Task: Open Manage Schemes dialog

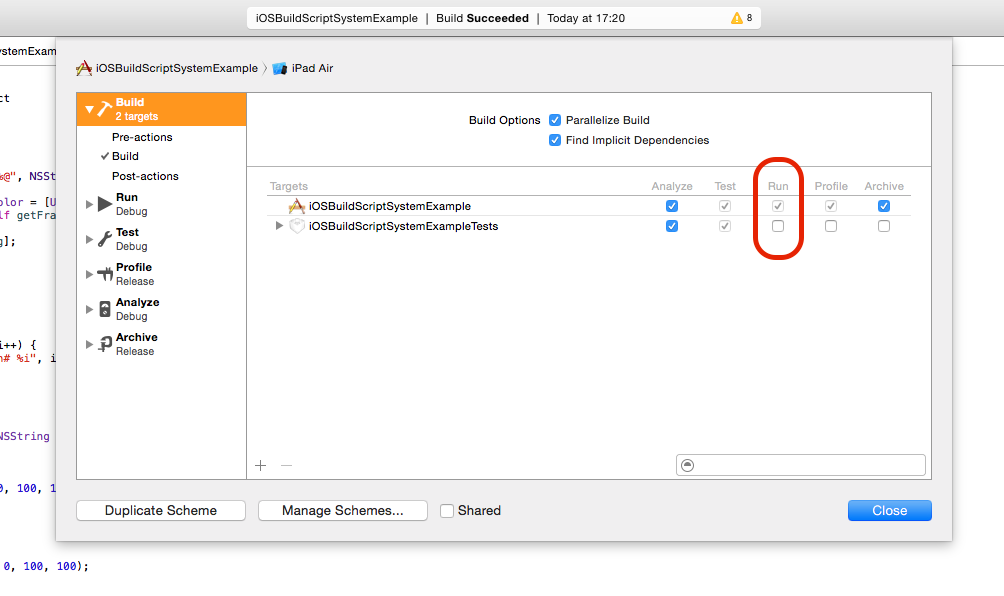Action: coord(343,511)
